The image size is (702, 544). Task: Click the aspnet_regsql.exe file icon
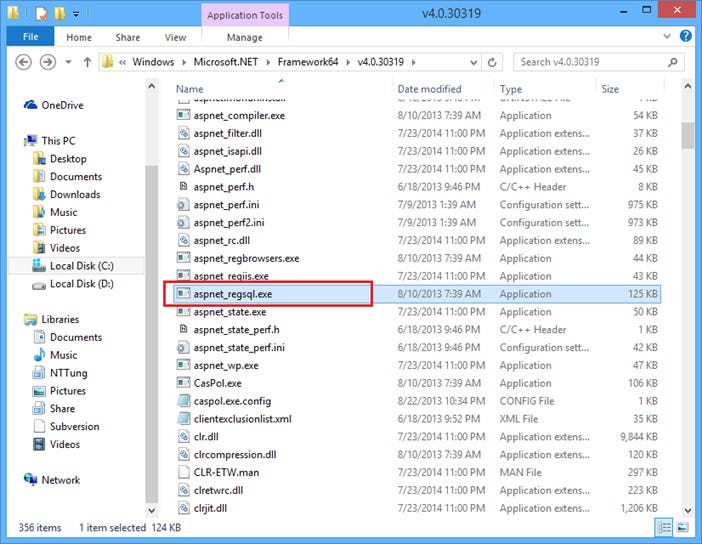184,294
